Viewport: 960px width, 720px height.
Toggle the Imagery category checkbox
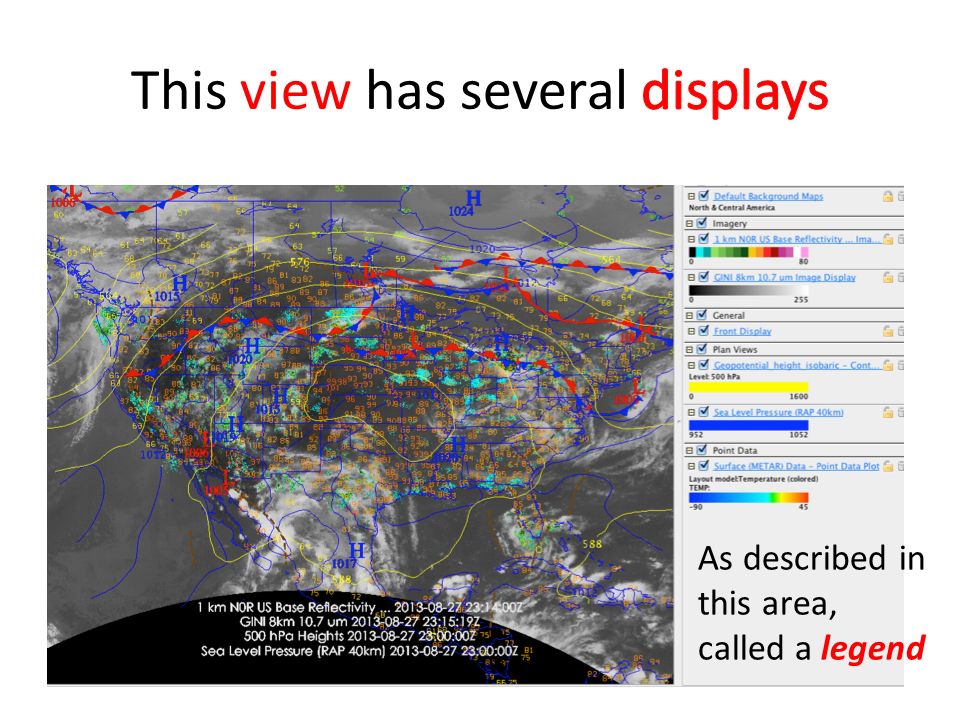tap(702, 223)
